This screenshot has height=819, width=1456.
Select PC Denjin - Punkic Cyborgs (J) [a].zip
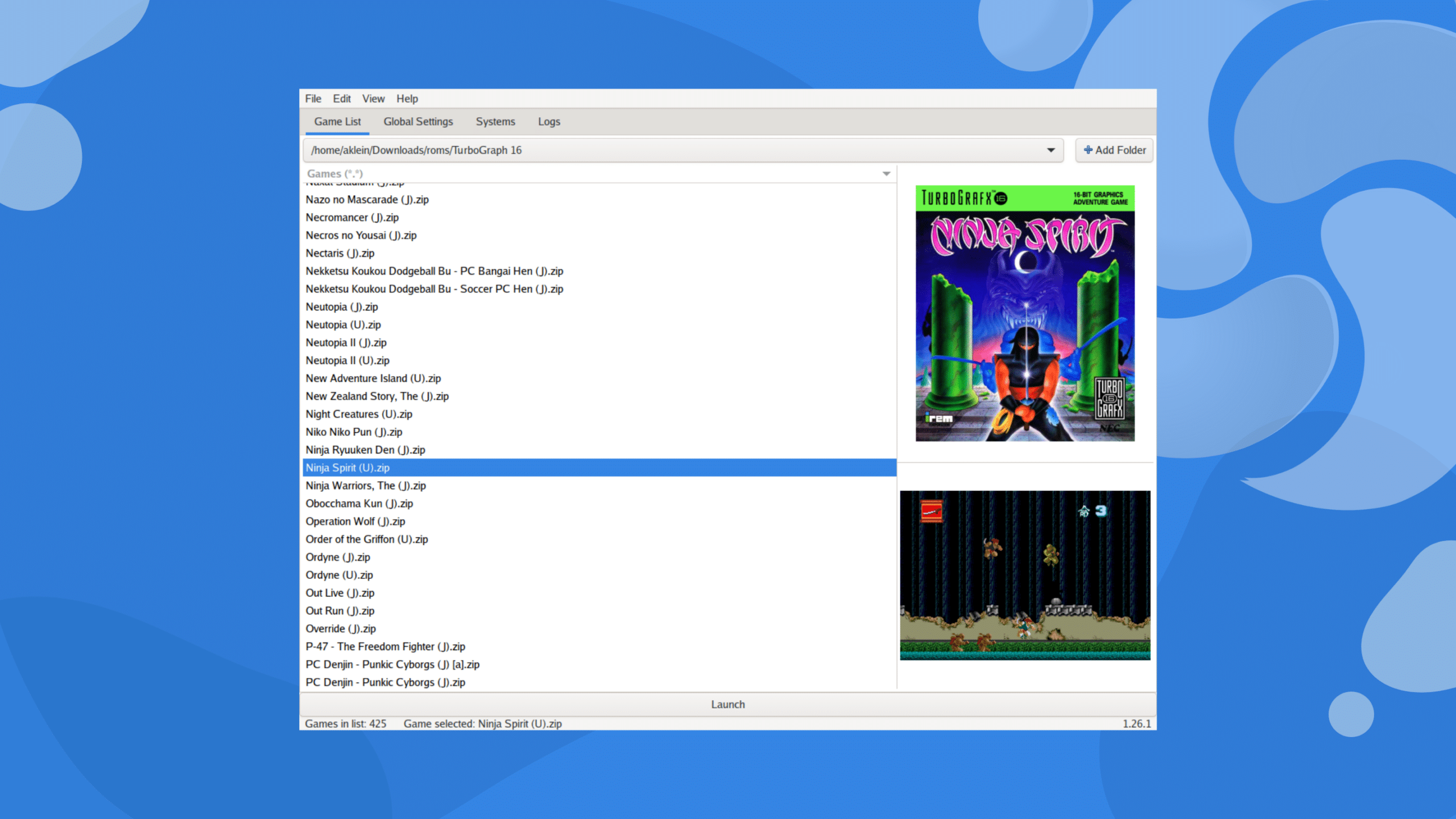[x=599, y=665]
